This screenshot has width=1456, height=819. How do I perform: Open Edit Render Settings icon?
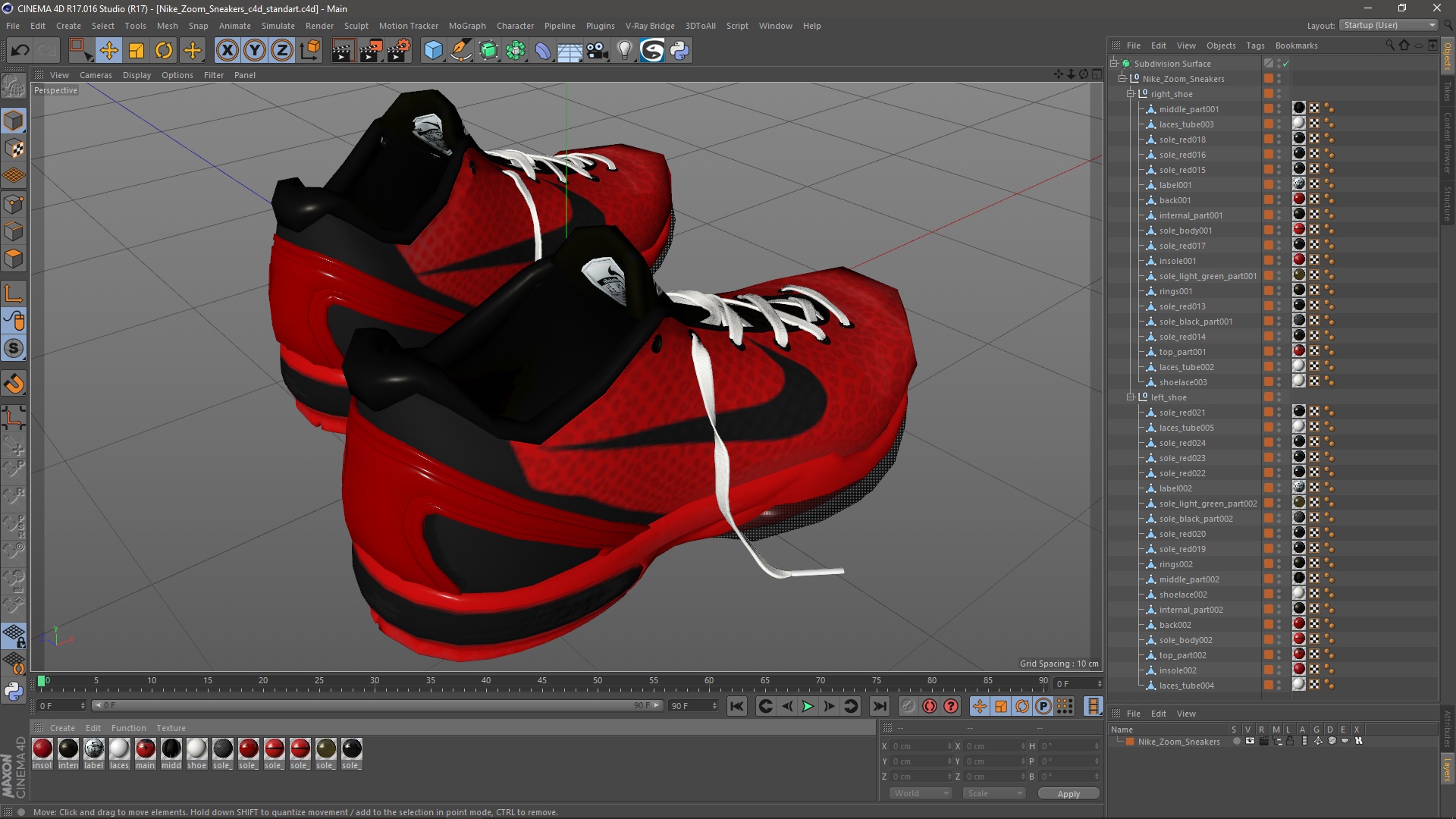point(399,51)
